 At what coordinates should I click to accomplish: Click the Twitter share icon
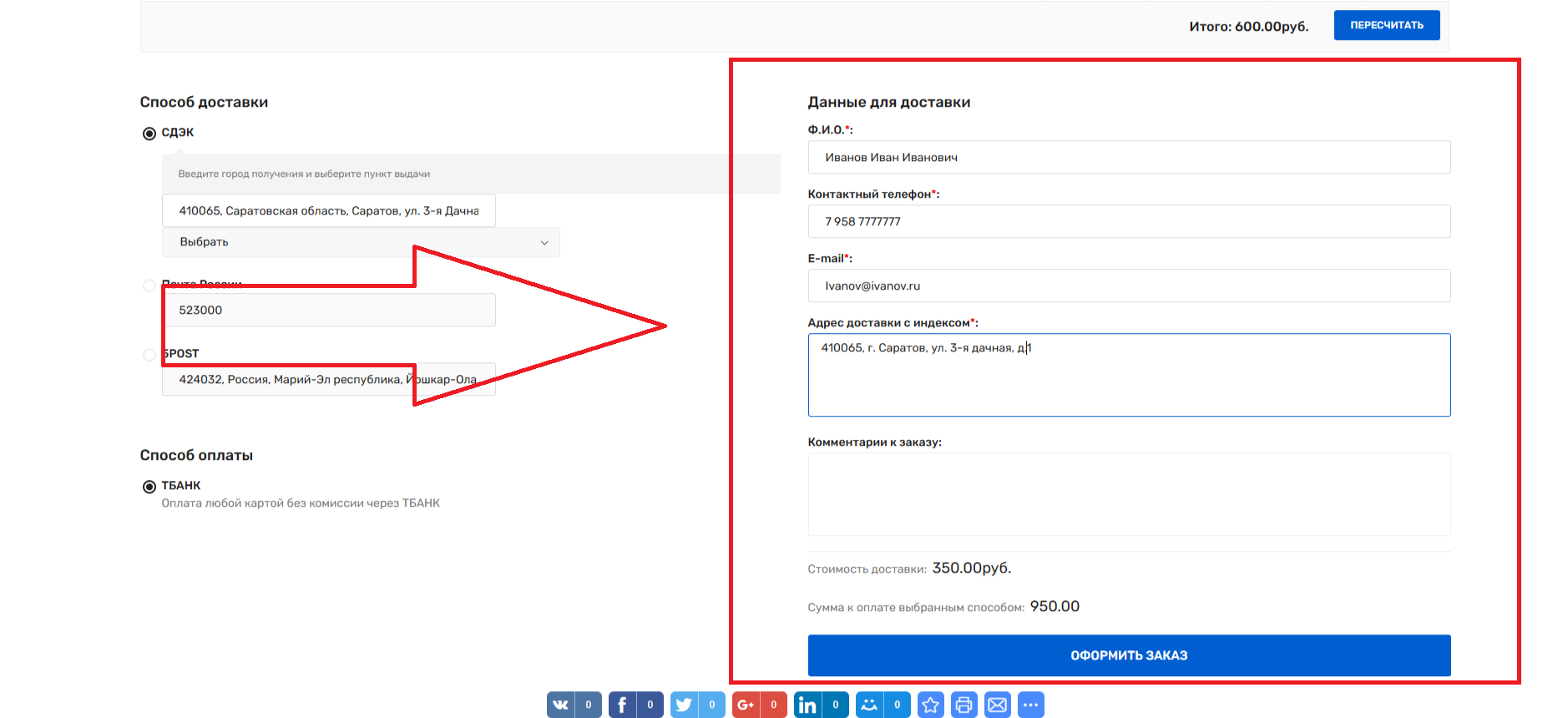685,705
